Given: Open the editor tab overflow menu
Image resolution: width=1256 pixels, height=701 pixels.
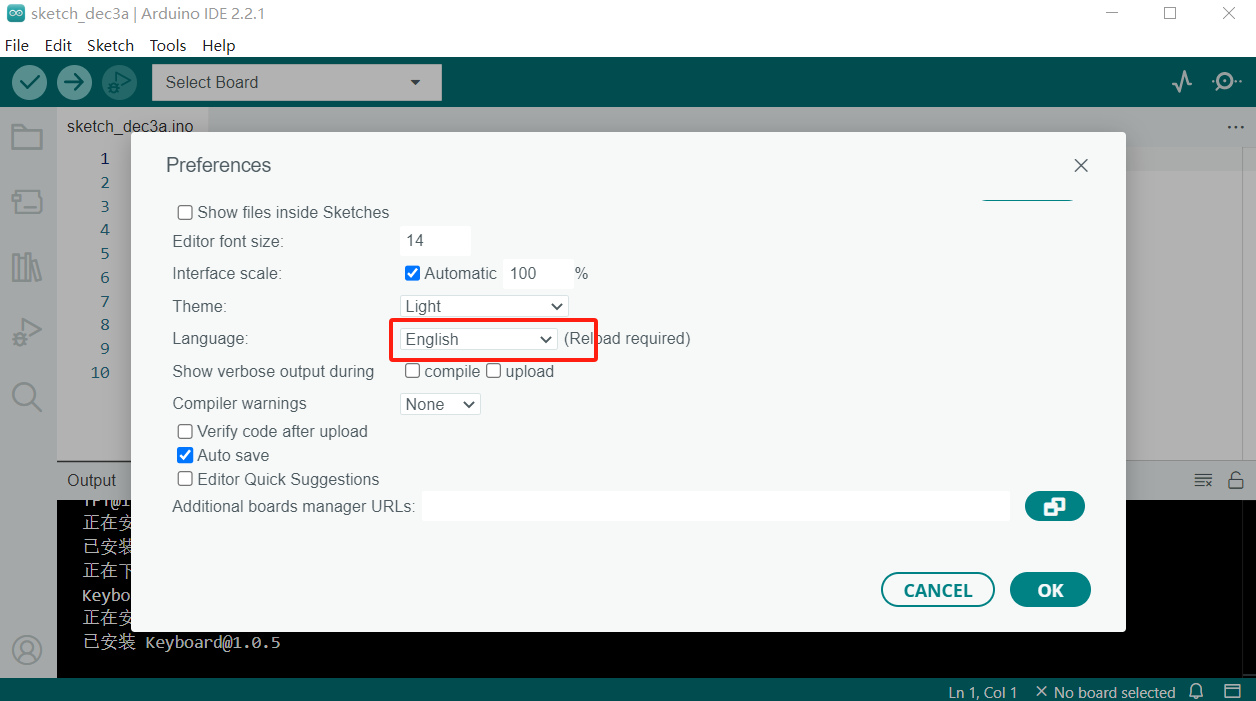Looking at the screenshot, I should click(x=1235, y=128).
